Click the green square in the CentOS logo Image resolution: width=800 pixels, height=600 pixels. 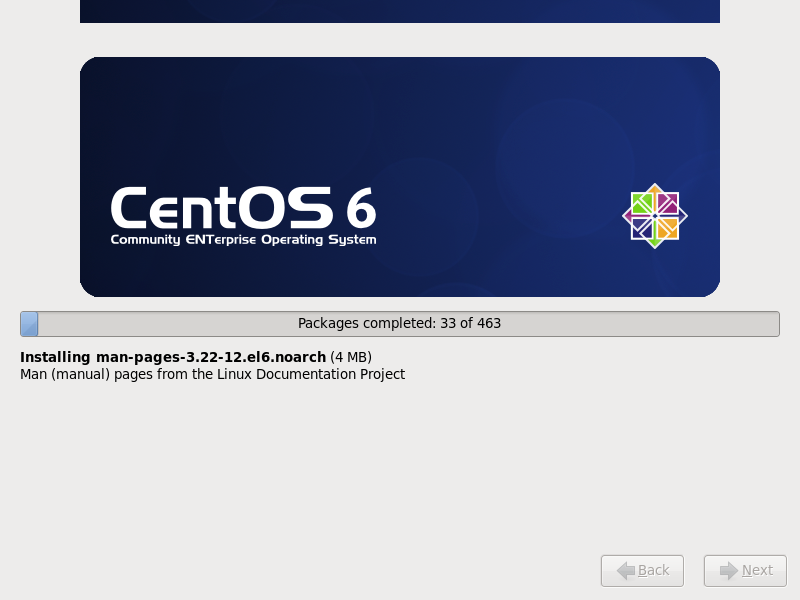(x=642, y=203)
